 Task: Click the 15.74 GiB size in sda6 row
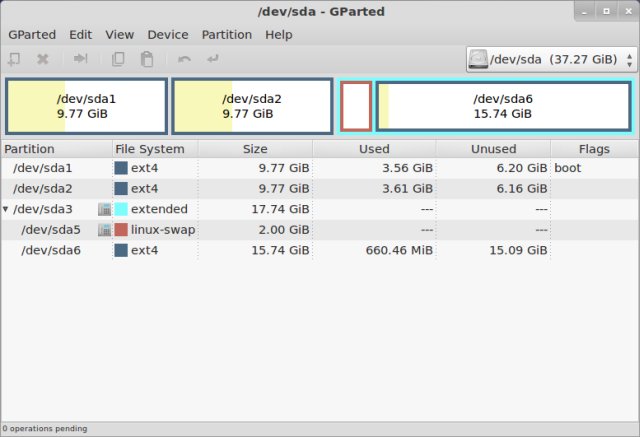(280, 250)
